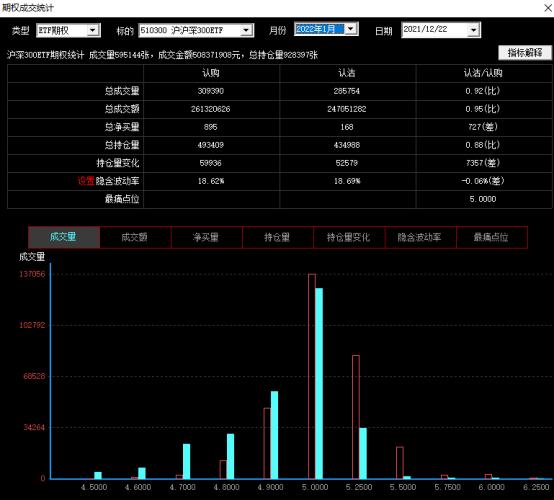Viewport: 554px width, 500px height.
Task: Click the cyan put bar at strike 4.8000
Action: [230, 456]
